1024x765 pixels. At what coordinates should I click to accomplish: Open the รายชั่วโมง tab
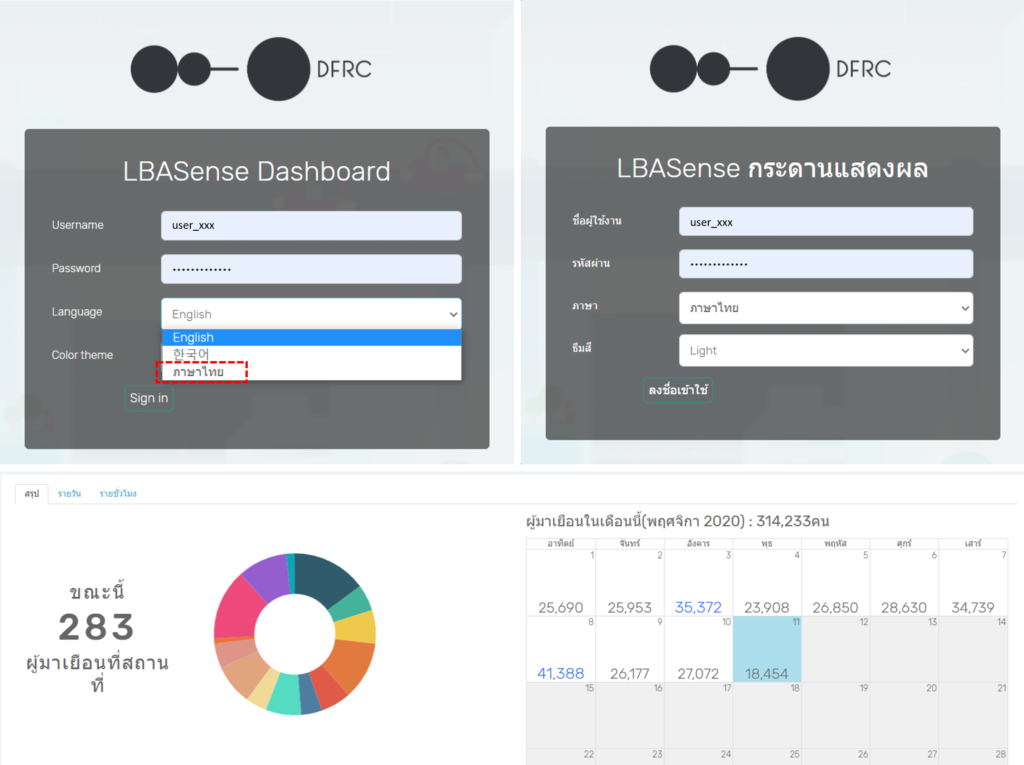pos(117,494)
